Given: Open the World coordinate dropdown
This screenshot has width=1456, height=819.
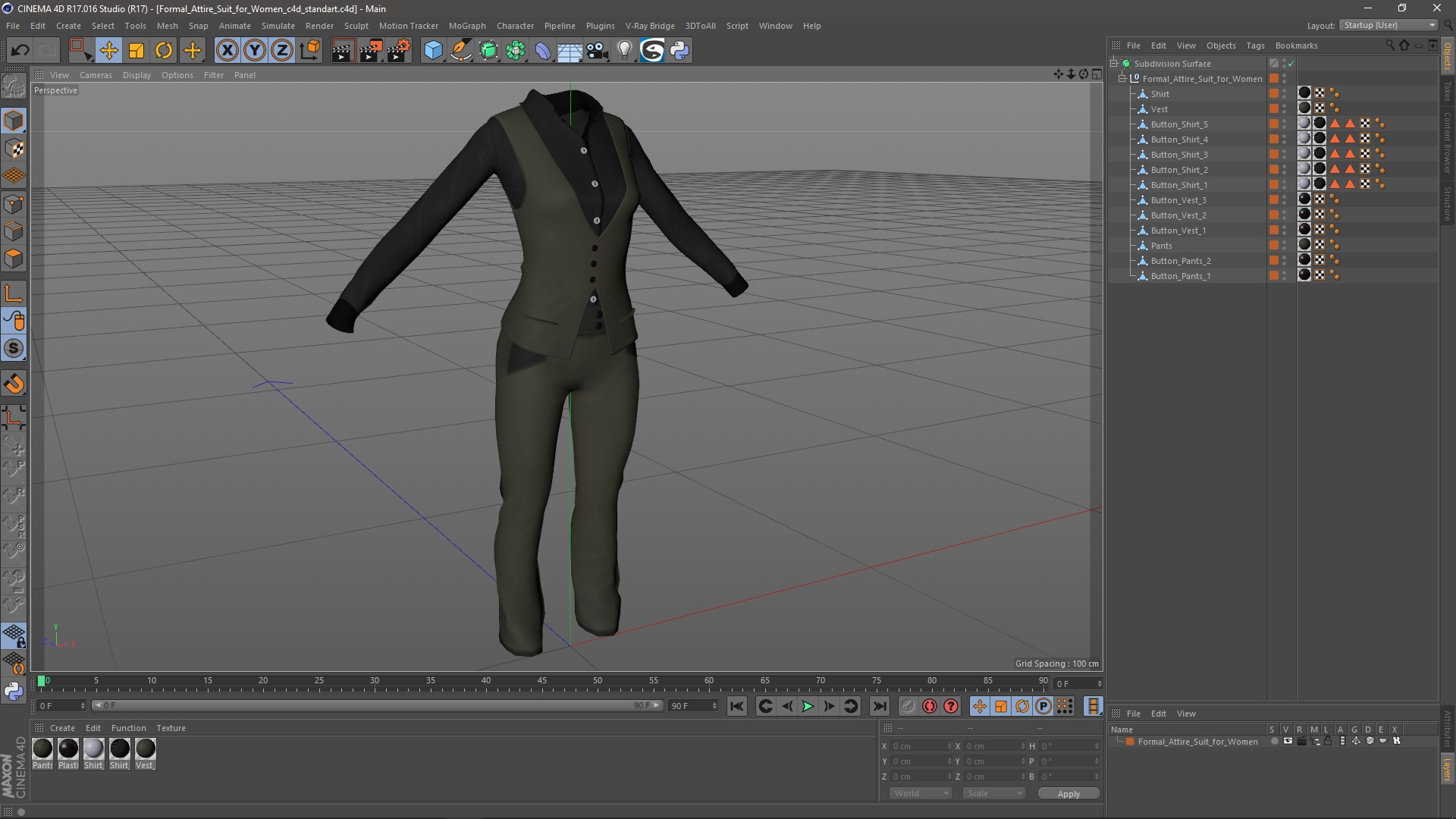Looking at the screenshot, I should tap(921, 793).
